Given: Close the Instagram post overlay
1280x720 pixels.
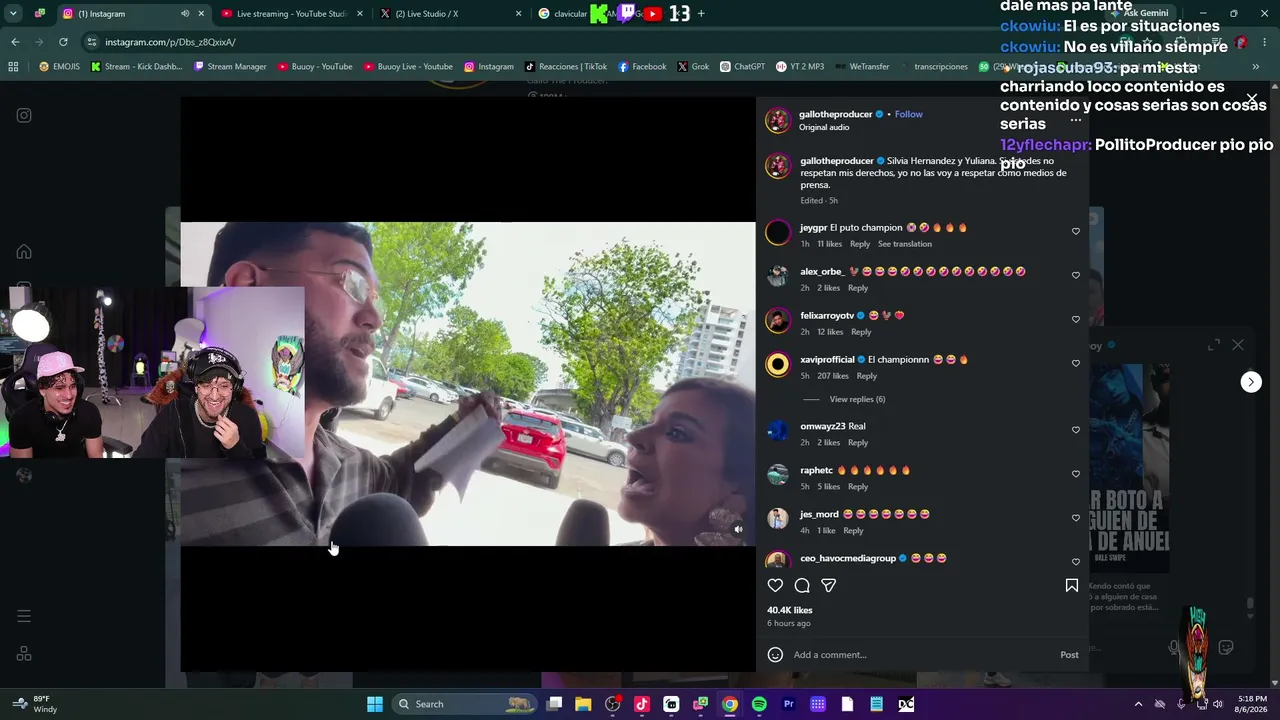Looking at the screenshot, I should tap(1251, 98).
